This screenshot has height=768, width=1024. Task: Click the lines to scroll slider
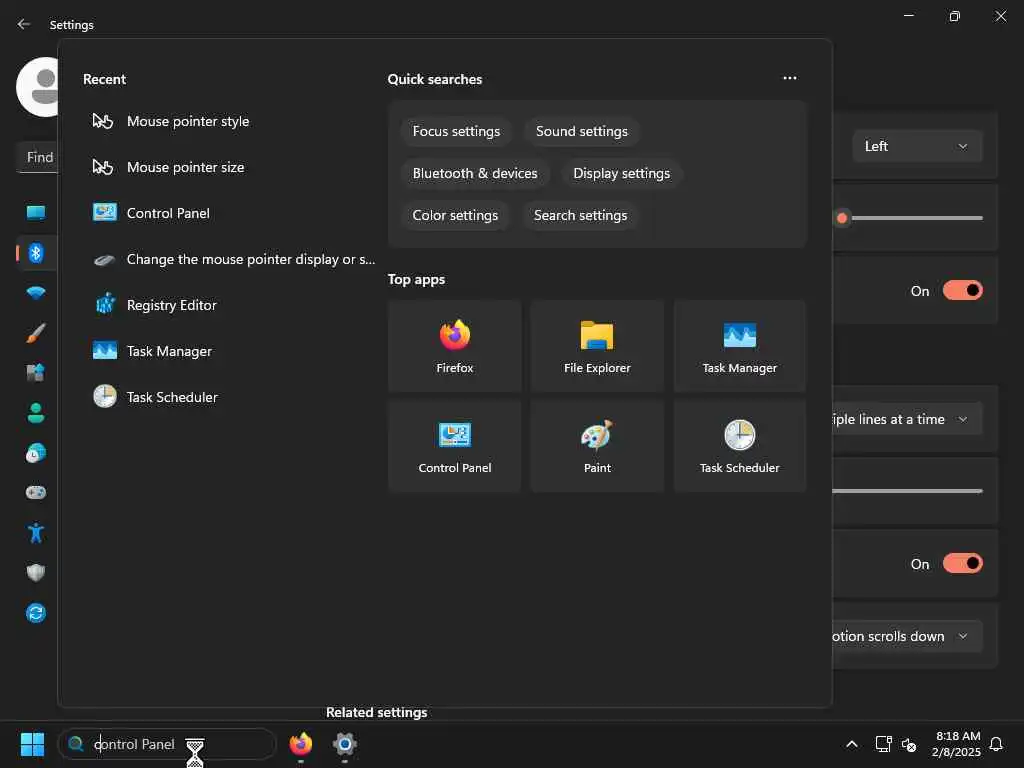click(908, 490)
